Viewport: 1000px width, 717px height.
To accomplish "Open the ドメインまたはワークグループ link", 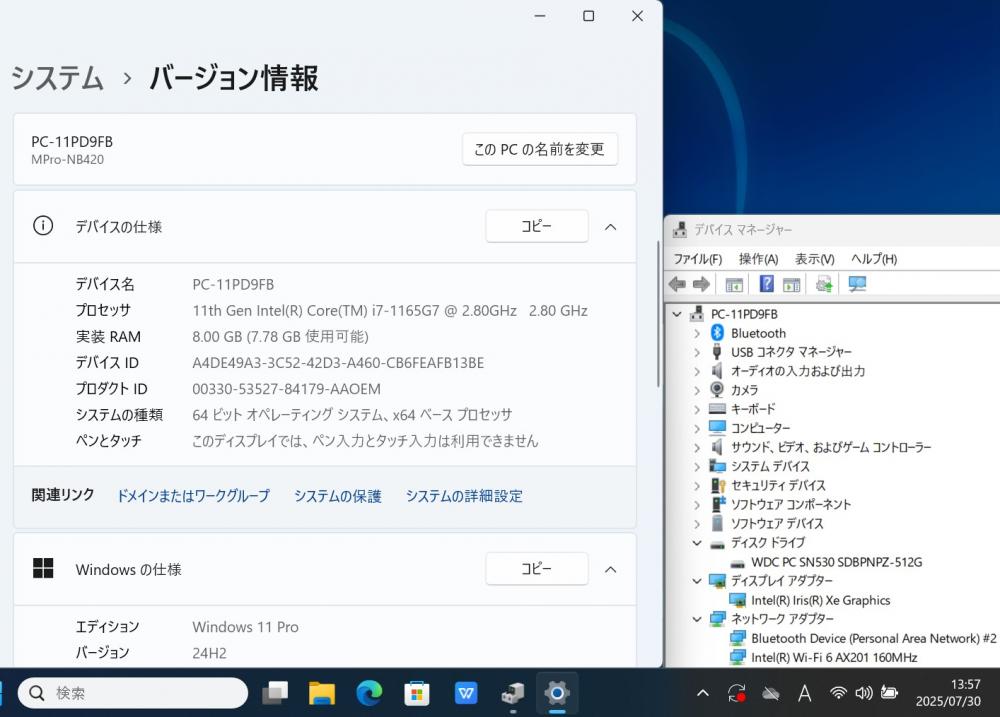I will tap(193, 496).
